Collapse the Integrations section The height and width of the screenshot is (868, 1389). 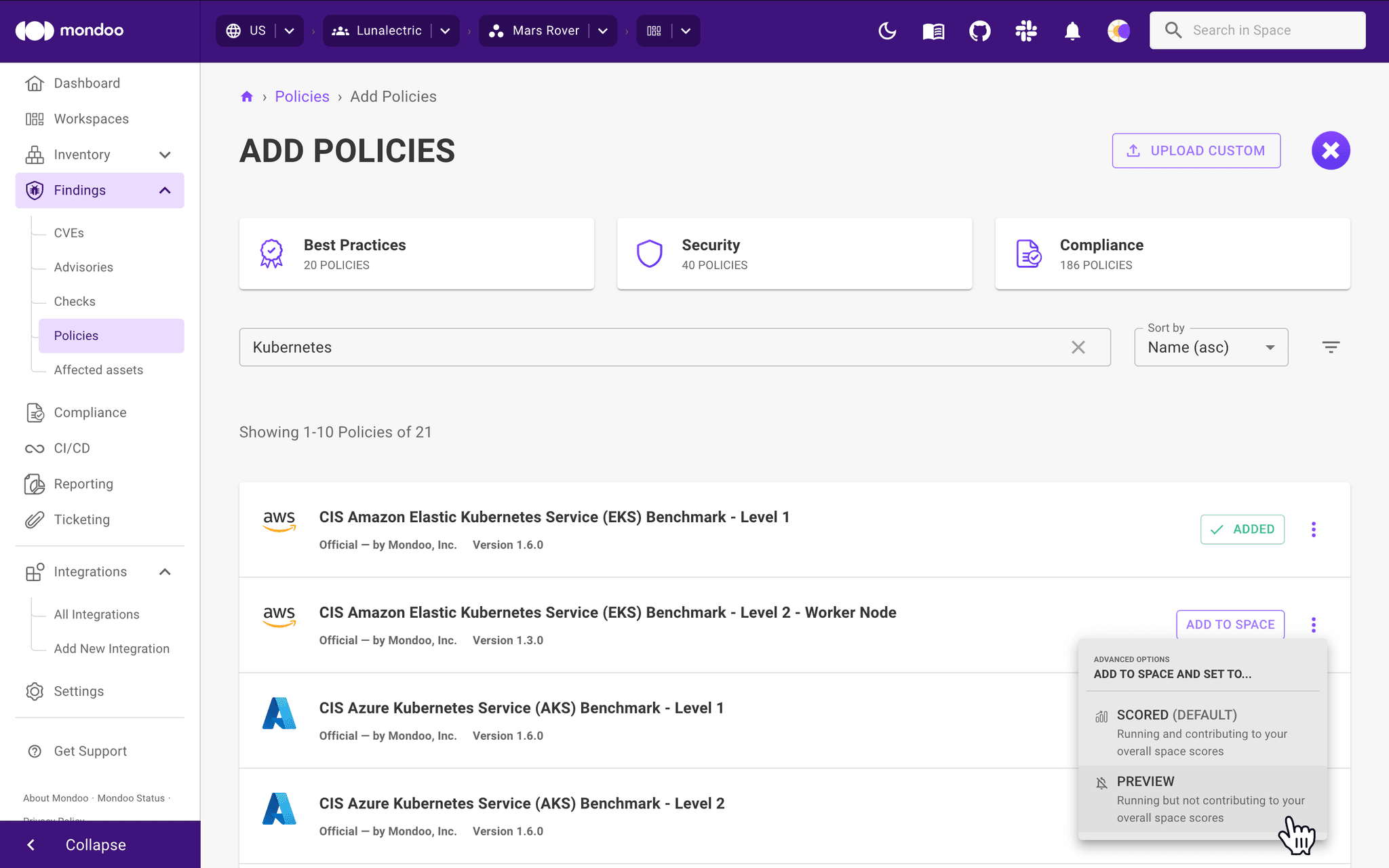pyautogui.click(x=164, y=572)
